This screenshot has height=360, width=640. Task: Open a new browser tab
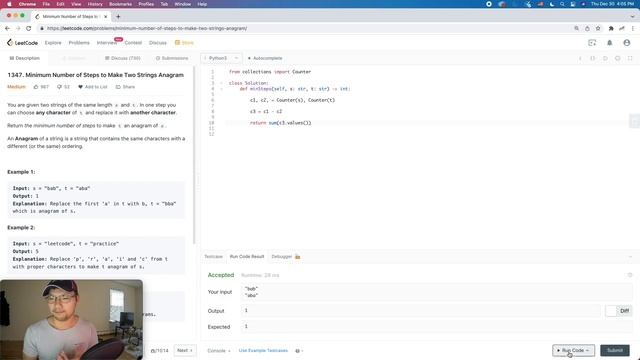[x=118, y=17]
